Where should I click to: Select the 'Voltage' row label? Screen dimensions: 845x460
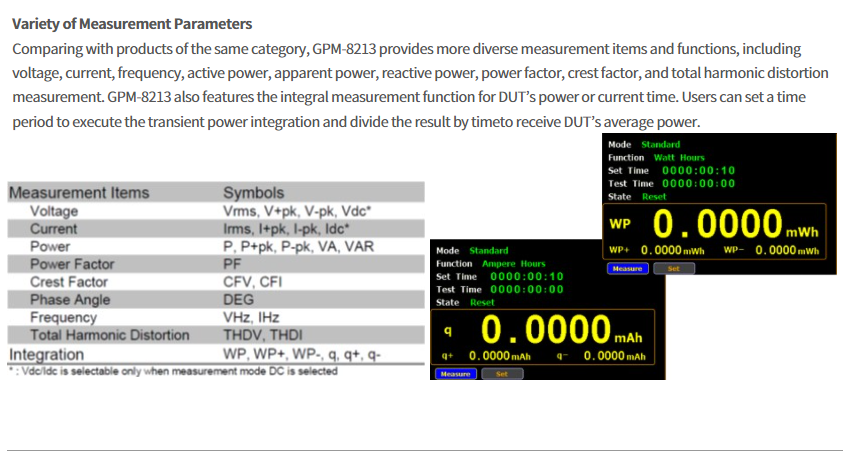click(x=54, y=211)
